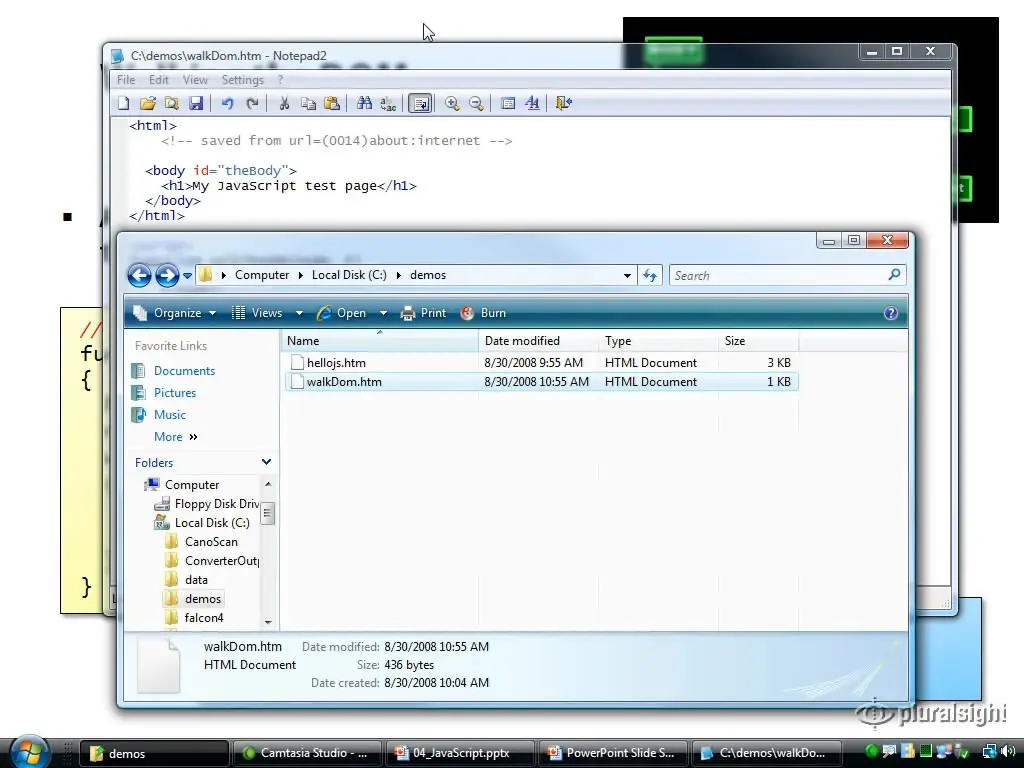Sort files by the Name column header
This screenshot has width=1024, height=768.
380,341
